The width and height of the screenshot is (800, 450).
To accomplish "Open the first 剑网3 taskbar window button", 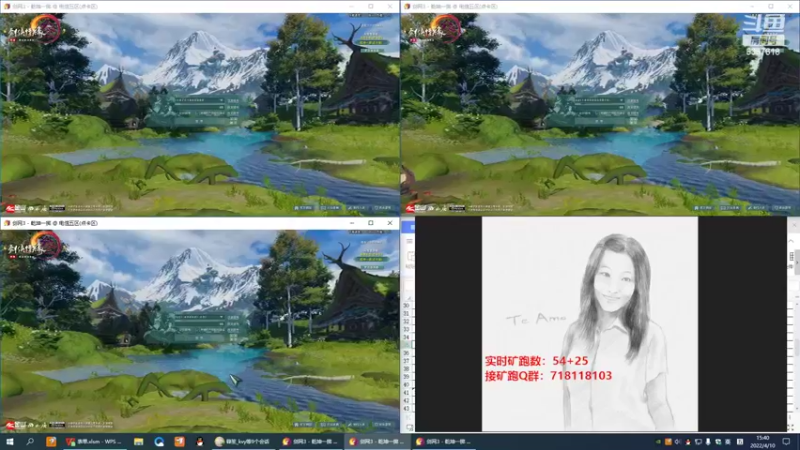I will (x=311, y=442).
